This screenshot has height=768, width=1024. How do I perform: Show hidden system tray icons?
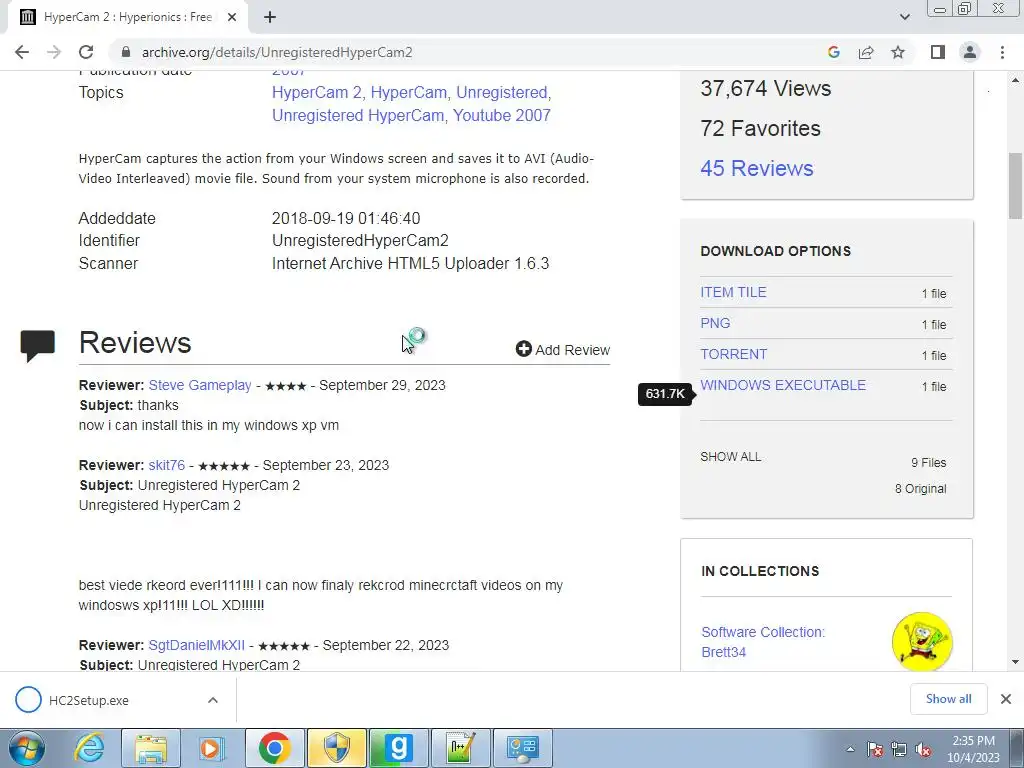850,749
